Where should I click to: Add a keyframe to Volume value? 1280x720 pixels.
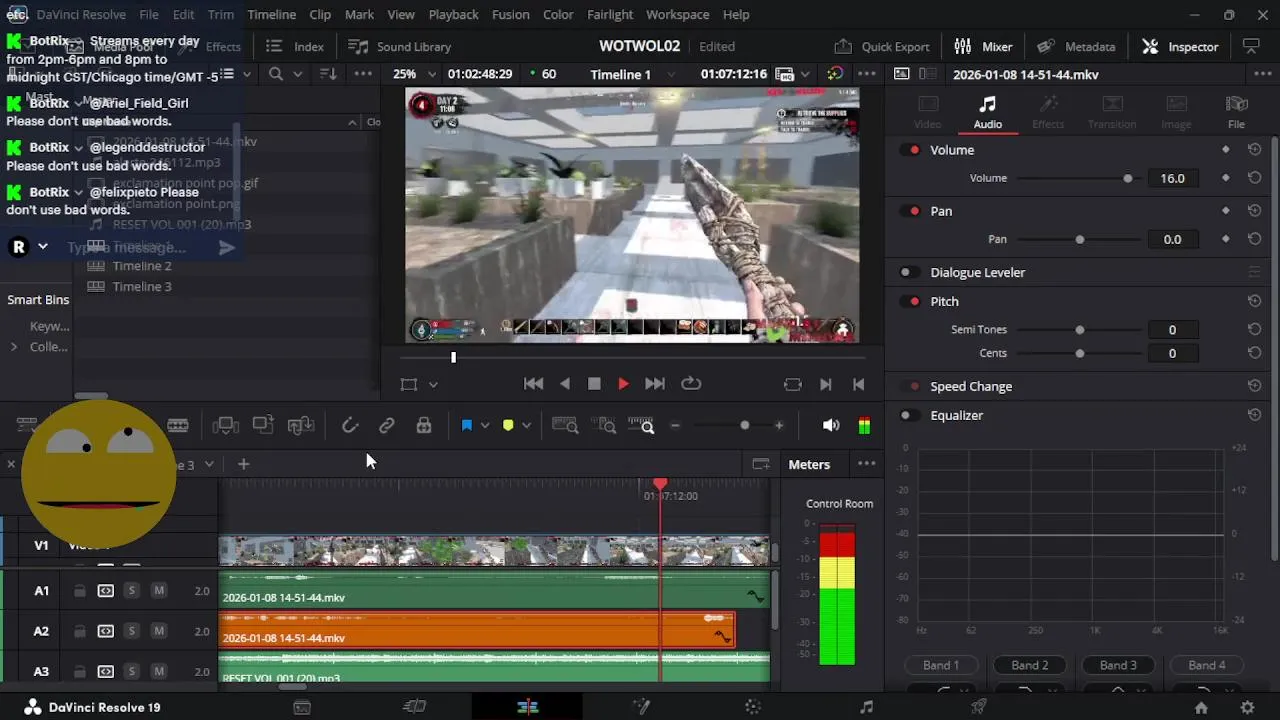pos(1226,178)
